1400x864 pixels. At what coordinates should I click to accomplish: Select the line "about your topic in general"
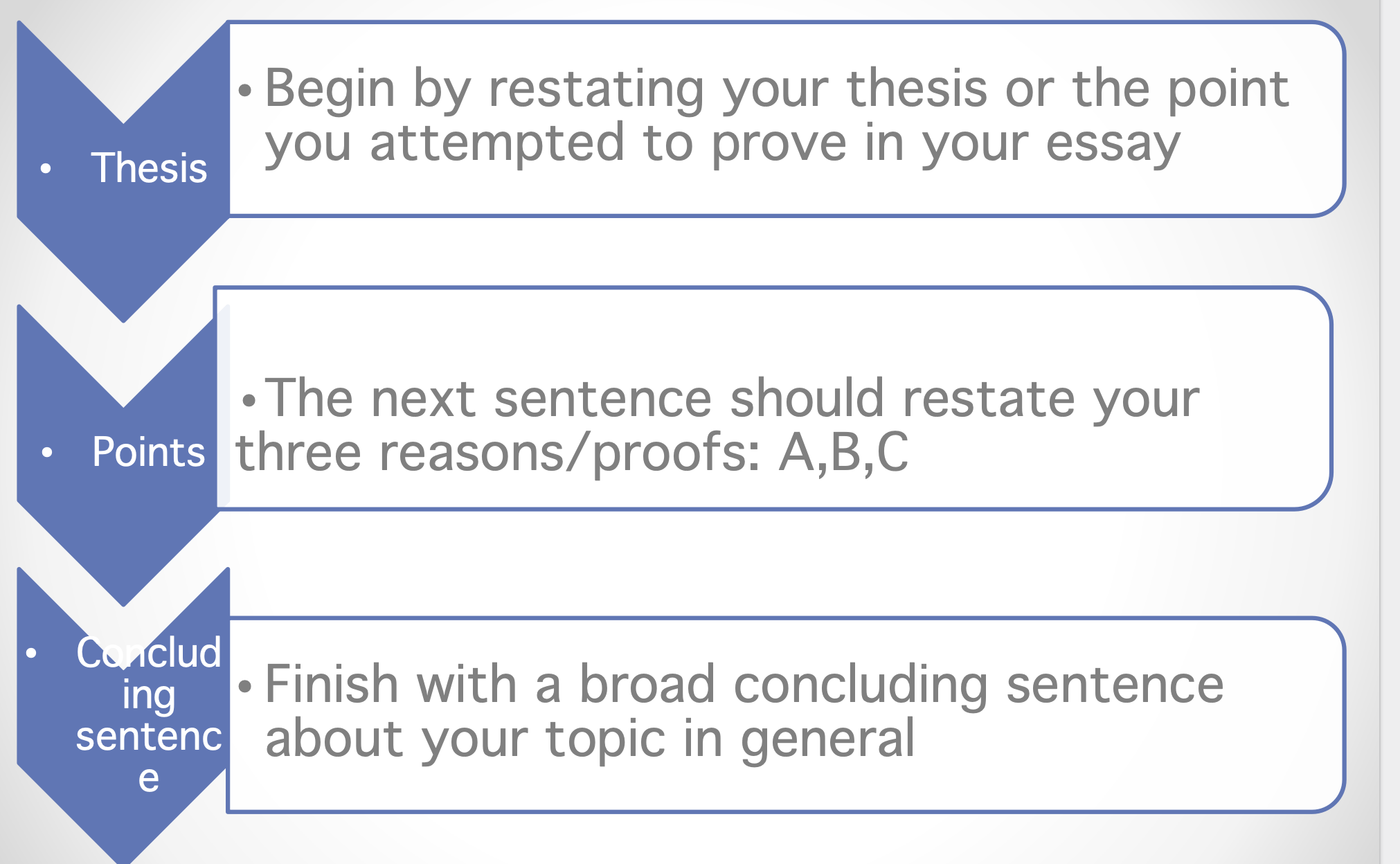[590, 739]
